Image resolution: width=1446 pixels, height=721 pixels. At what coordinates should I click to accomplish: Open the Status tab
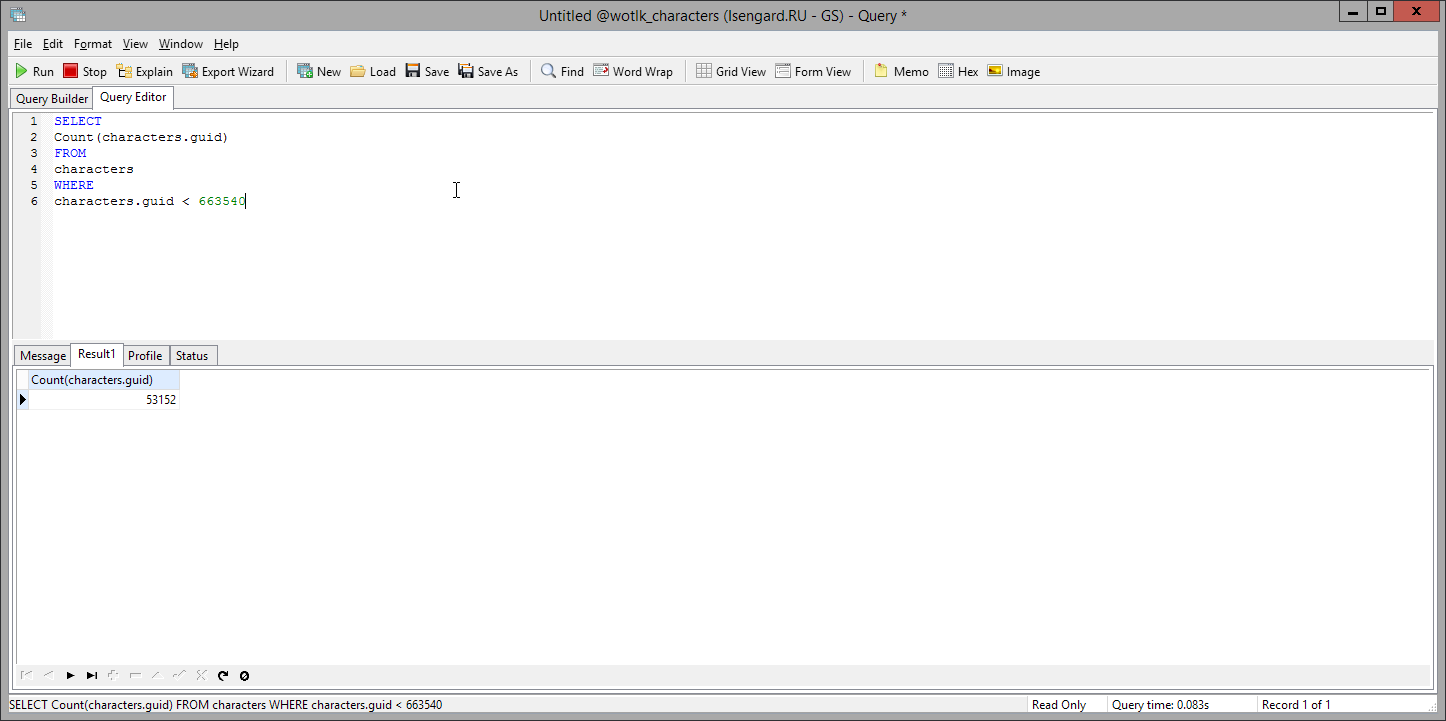(x=192, y=356)
